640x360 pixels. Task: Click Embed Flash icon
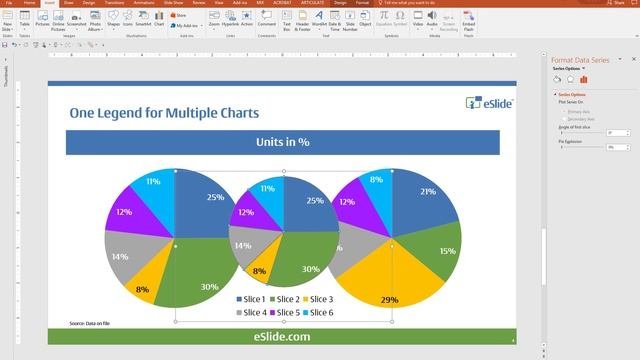click(469, 20)
